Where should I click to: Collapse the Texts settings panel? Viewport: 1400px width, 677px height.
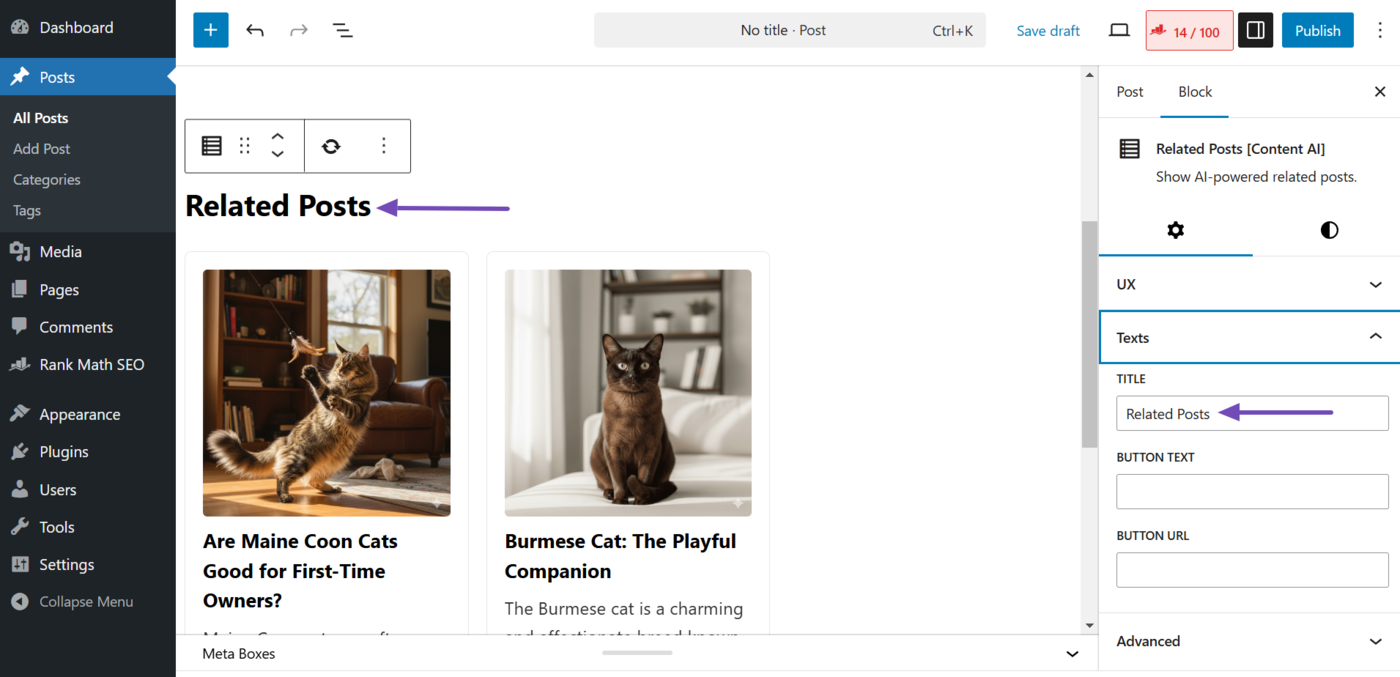pyautogui.click(x=1249, y=338)
